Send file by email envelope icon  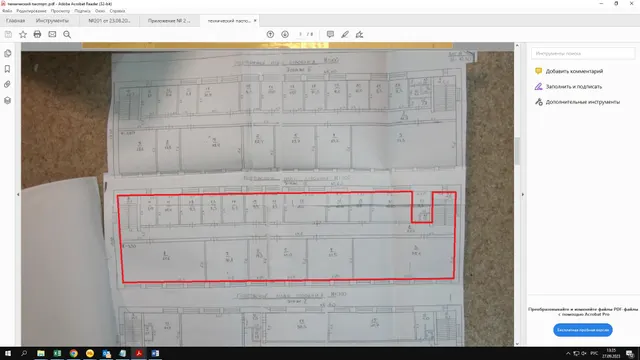tap(52, 34)
